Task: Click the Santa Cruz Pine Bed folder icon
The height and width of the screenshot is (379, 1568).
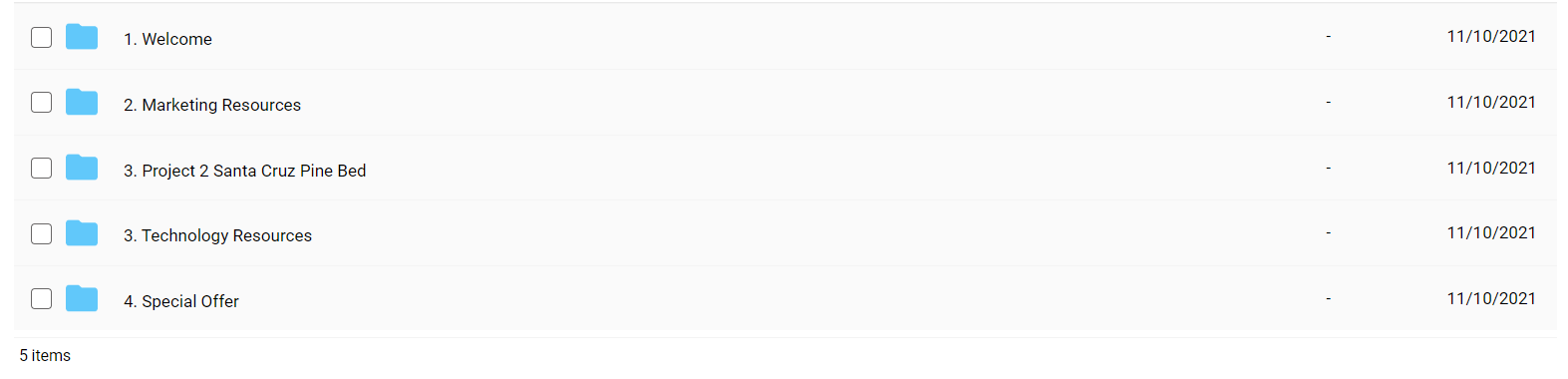Action: pos(82,168)
